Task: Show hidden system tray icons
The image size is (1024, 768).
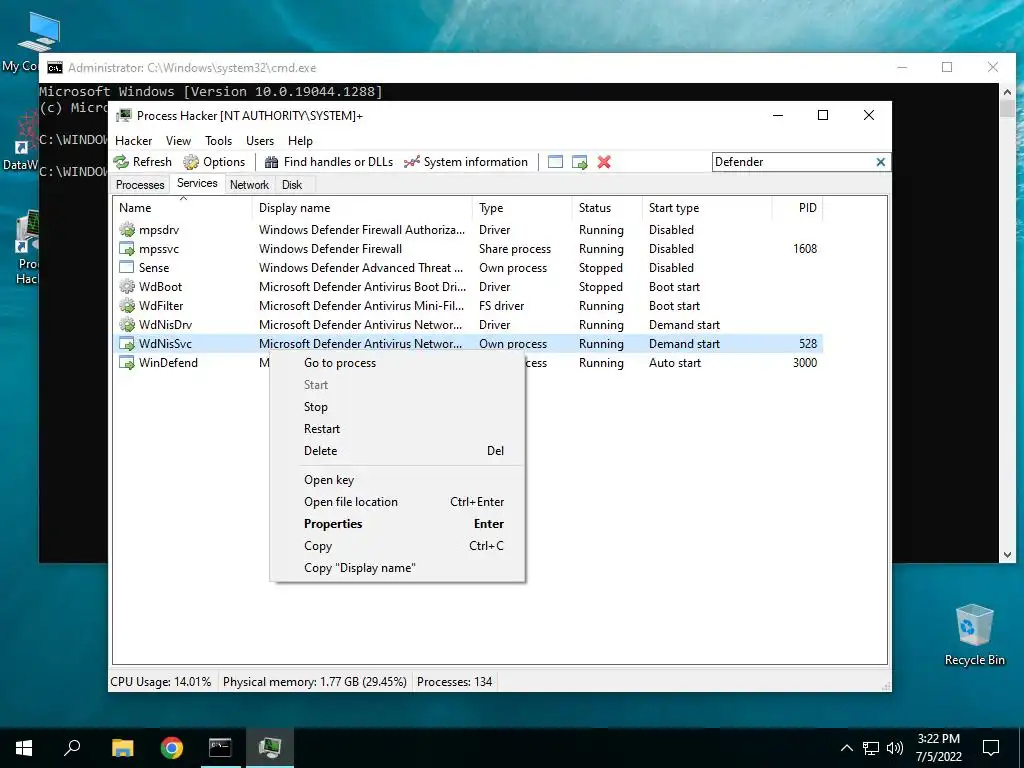Action: 846,748
